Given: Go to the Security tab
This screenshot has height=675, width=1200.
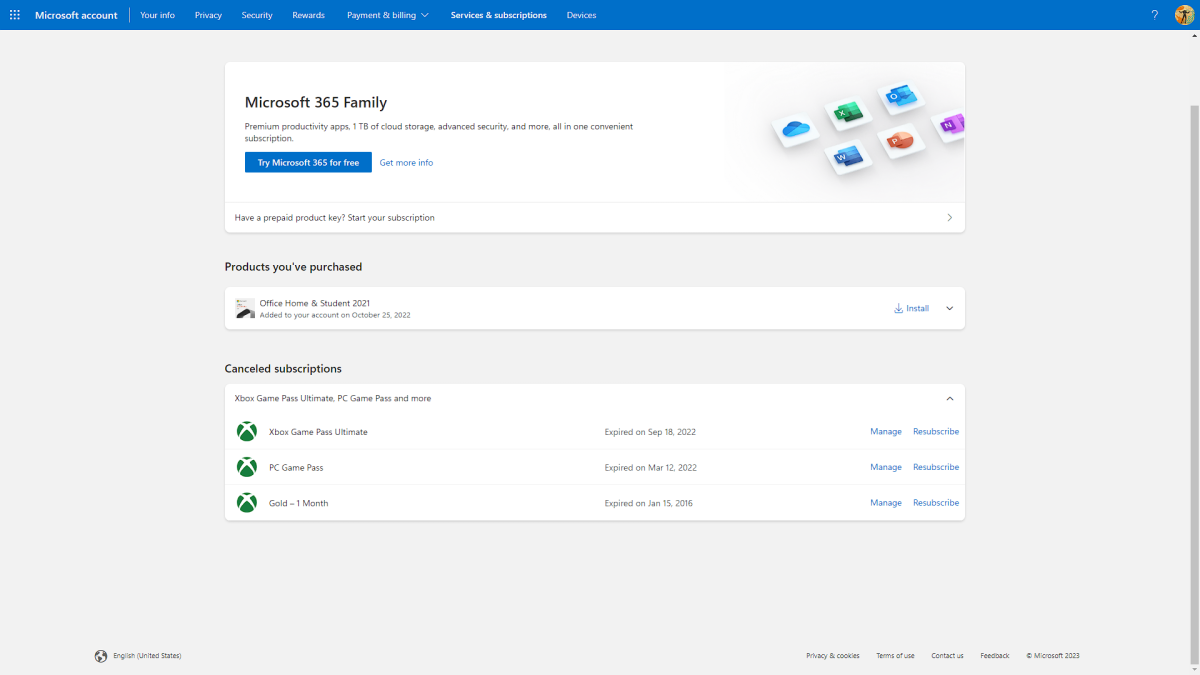Looking at the screenshot, I should click(x=256, y=15).
